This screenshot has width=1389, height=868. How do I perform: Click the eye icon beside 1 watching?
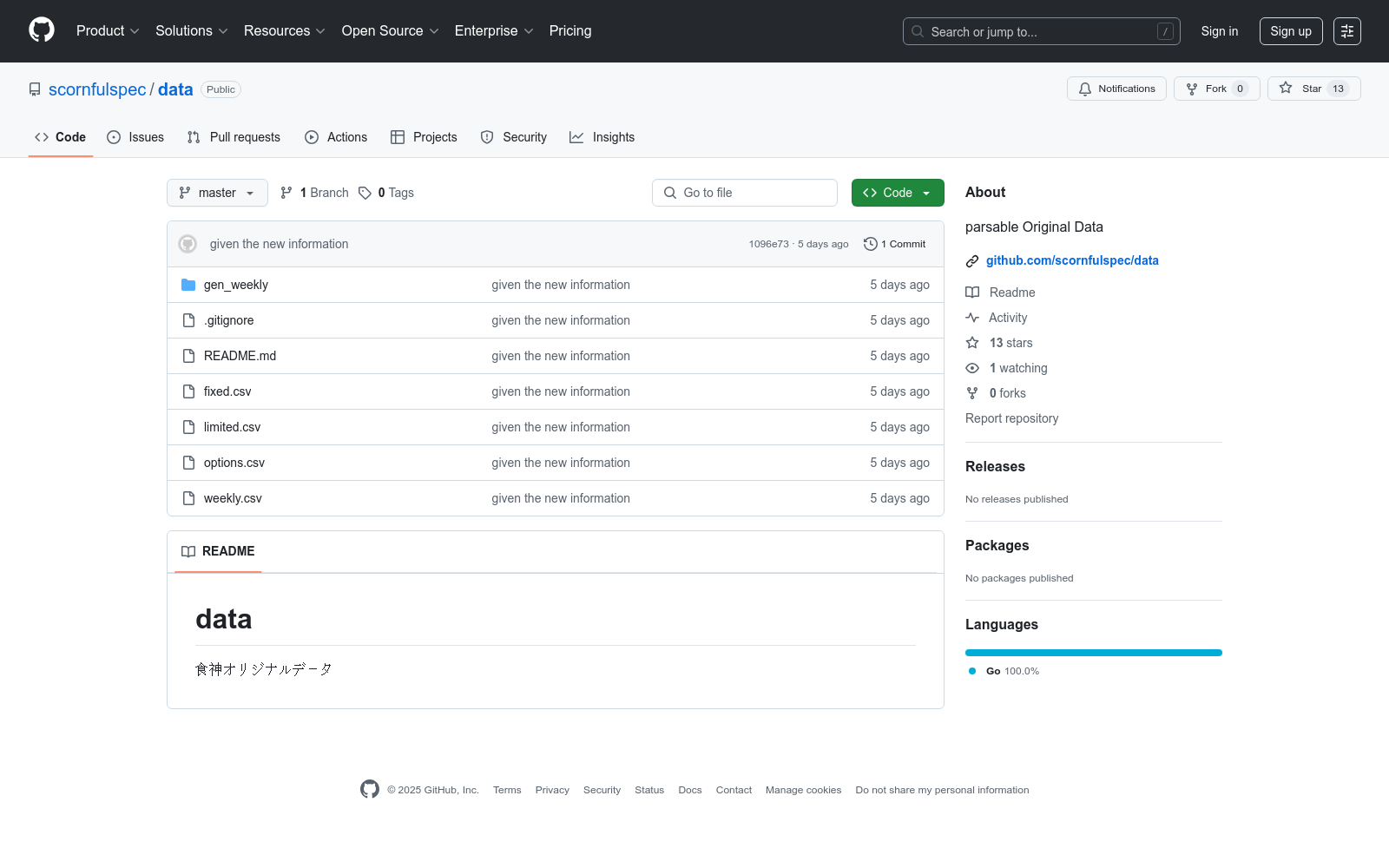tap(972, 368)
